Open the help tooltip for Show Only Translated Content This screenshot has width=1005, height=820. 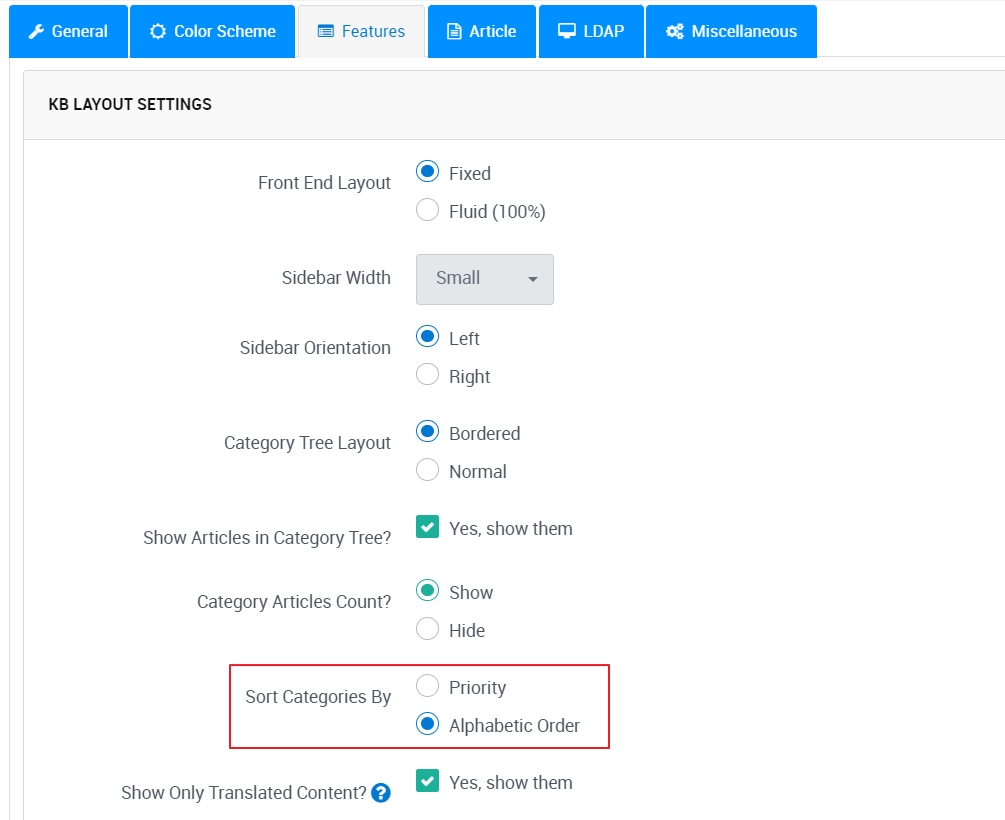[x=380, y=793]
